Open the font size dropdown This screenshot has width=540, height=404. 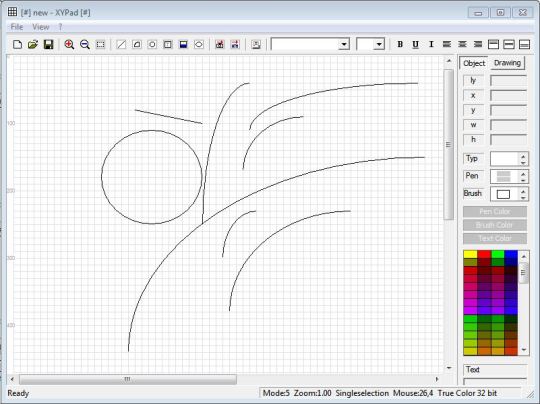click(x=379, y=44)
